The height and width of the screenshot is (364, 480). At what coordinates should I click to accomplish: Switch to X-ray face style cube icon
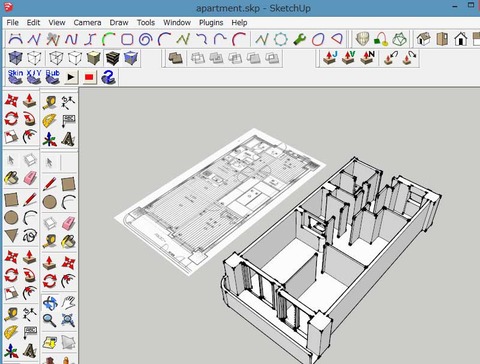(15, 58)
